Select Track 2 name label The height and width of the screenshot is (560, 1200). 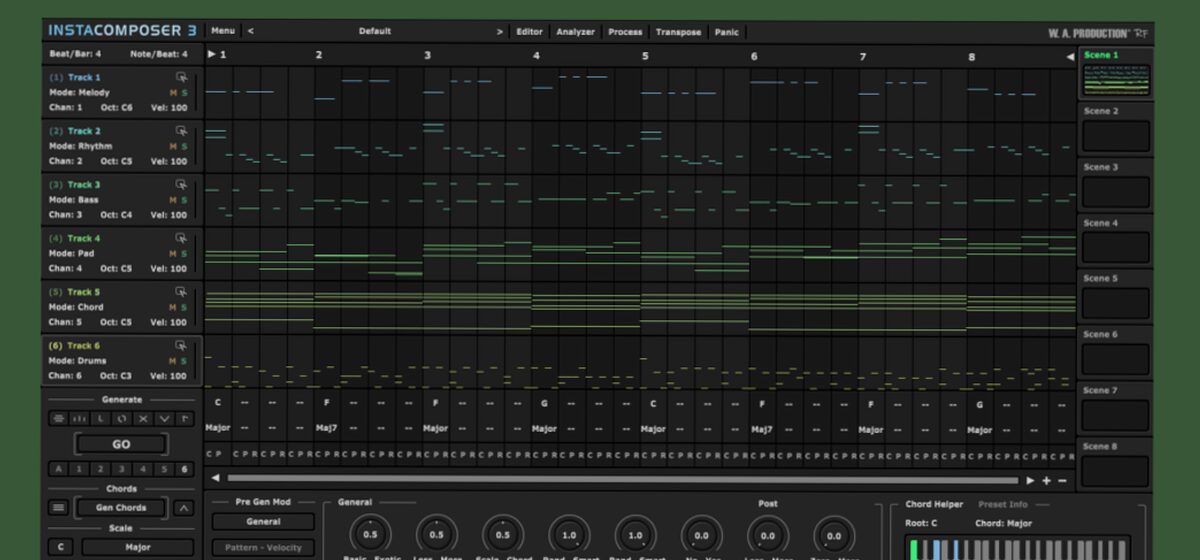click(84, 131)
